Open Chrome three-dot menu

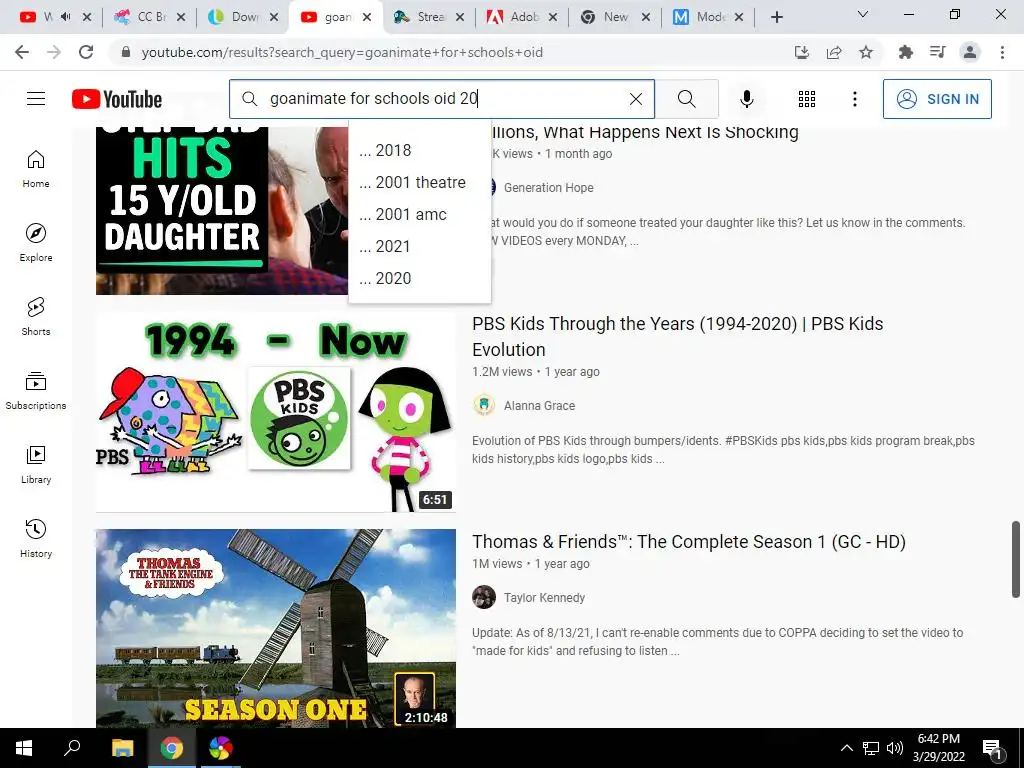pyautogui.click(x=1002, y=52)
